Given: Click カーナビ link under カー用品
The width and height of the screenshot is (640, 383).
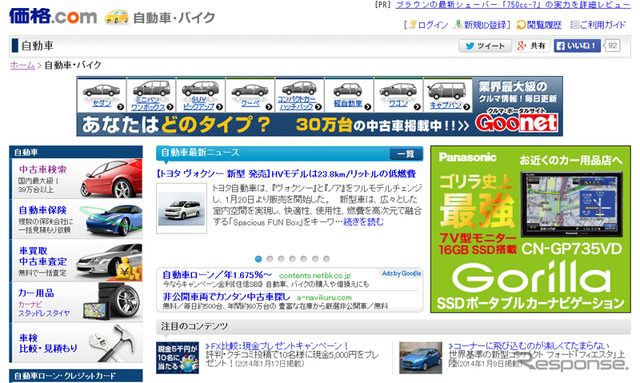Looking at the screenshot, I should coord(30,305).
